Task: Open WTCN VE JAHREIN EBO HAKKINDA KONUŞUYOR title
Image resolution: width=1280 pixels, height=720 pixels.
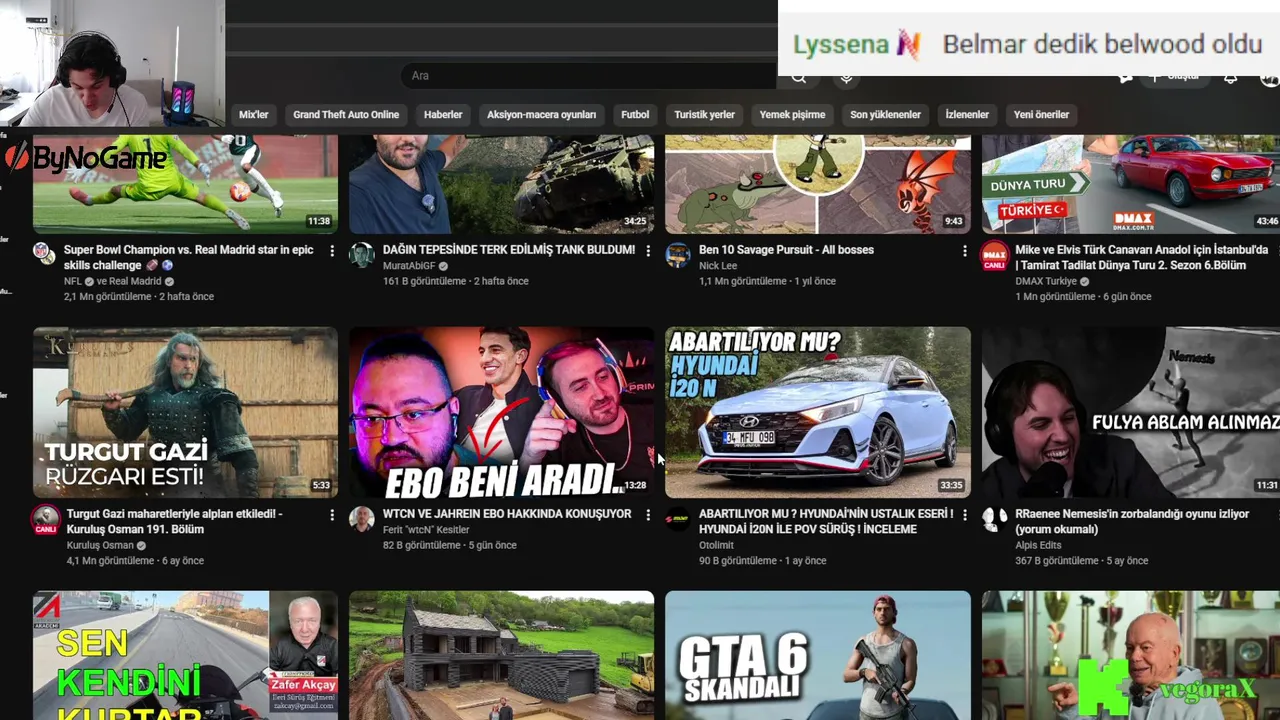Action: 507,514
